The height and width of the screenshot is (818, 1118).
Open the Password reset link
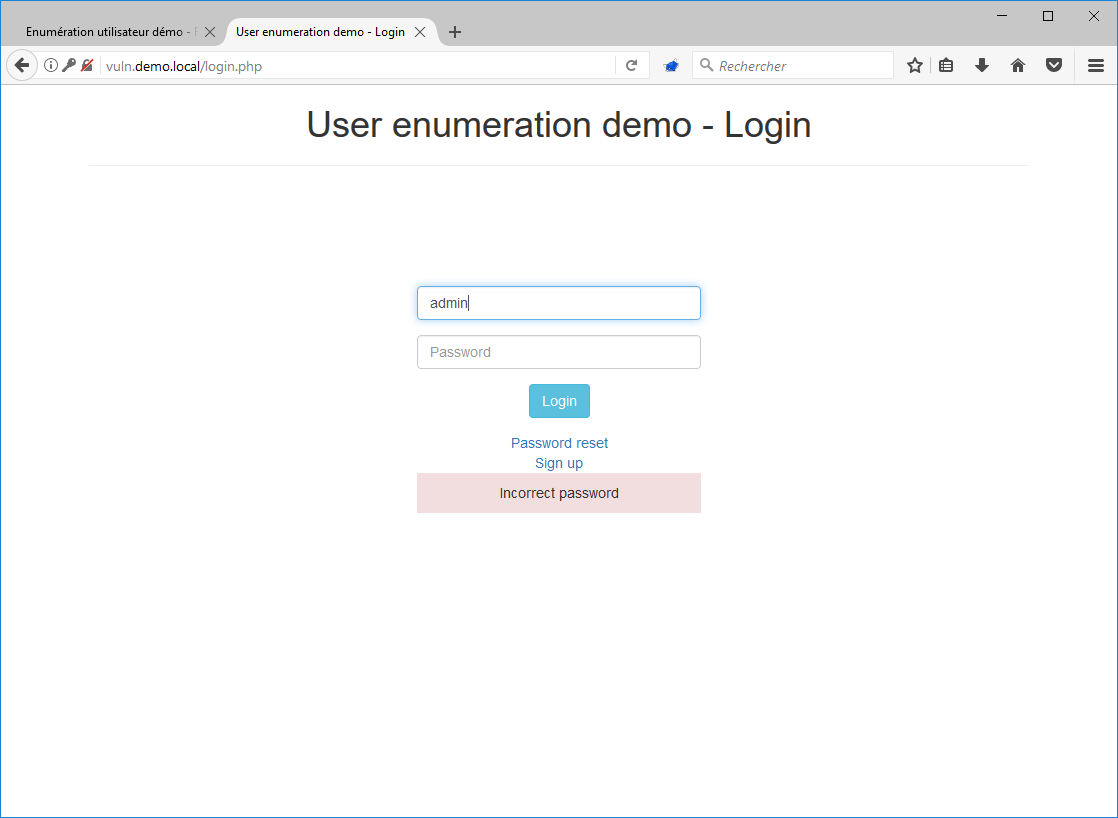click(x=559, y=442)
